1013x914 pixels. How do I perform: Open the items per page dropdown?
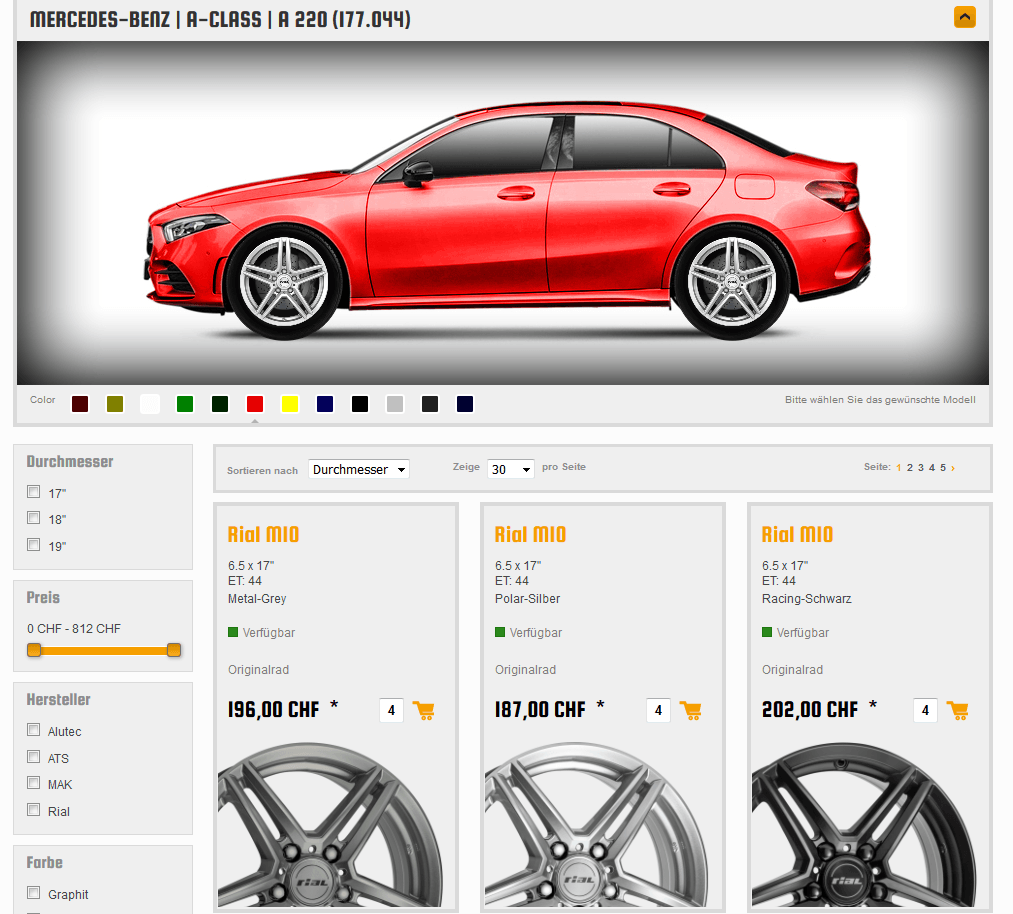coord(510,469)
